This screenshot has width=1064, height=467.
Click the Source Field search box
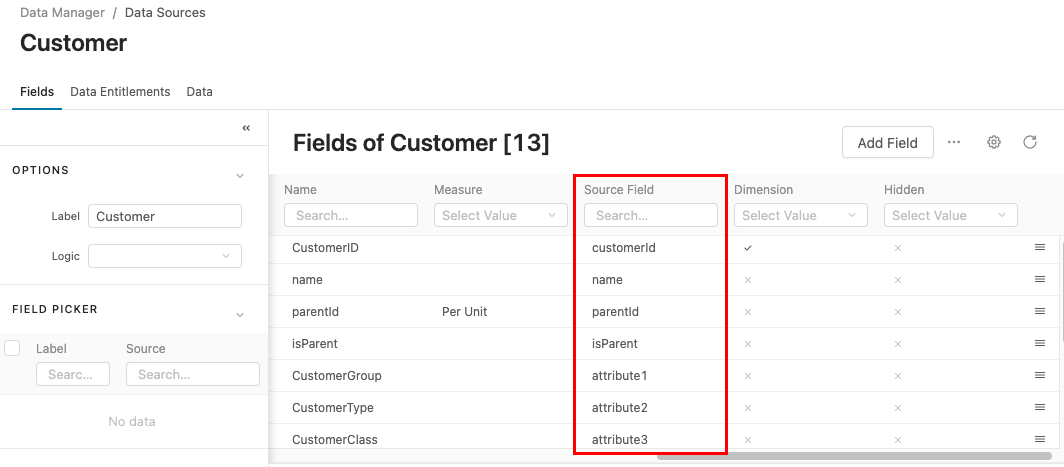point(651,215)
